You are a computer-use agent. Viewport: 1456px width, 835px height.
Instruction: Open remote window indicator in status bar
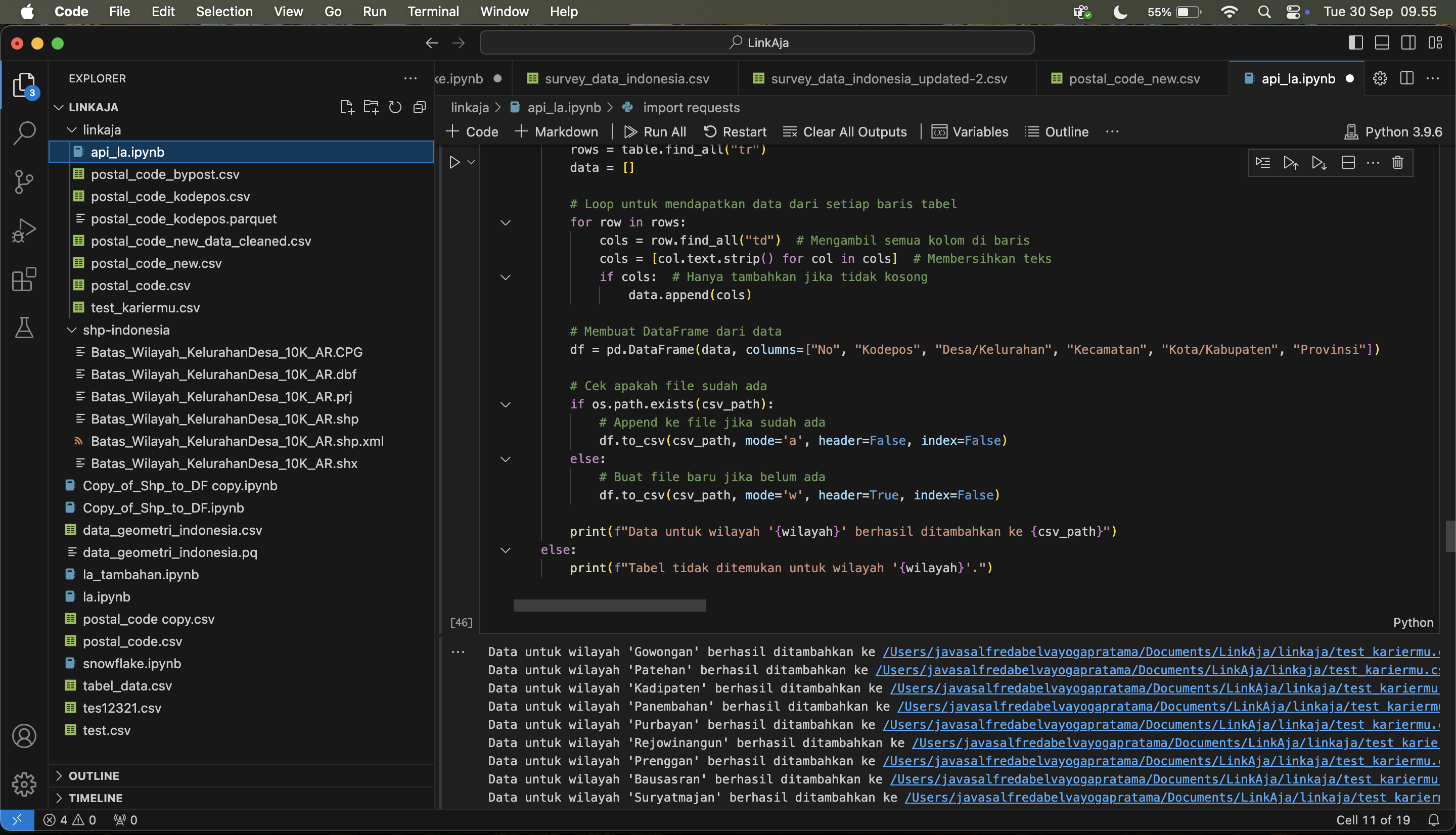tap(17, 820)
